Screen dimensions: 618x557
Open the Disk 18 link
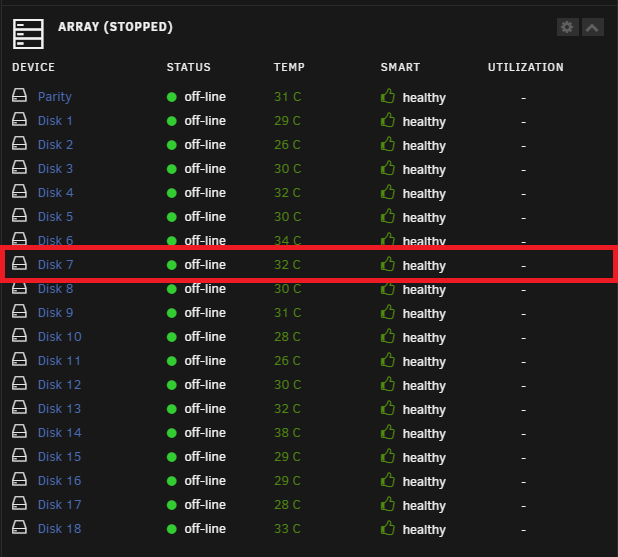(60, 529)
